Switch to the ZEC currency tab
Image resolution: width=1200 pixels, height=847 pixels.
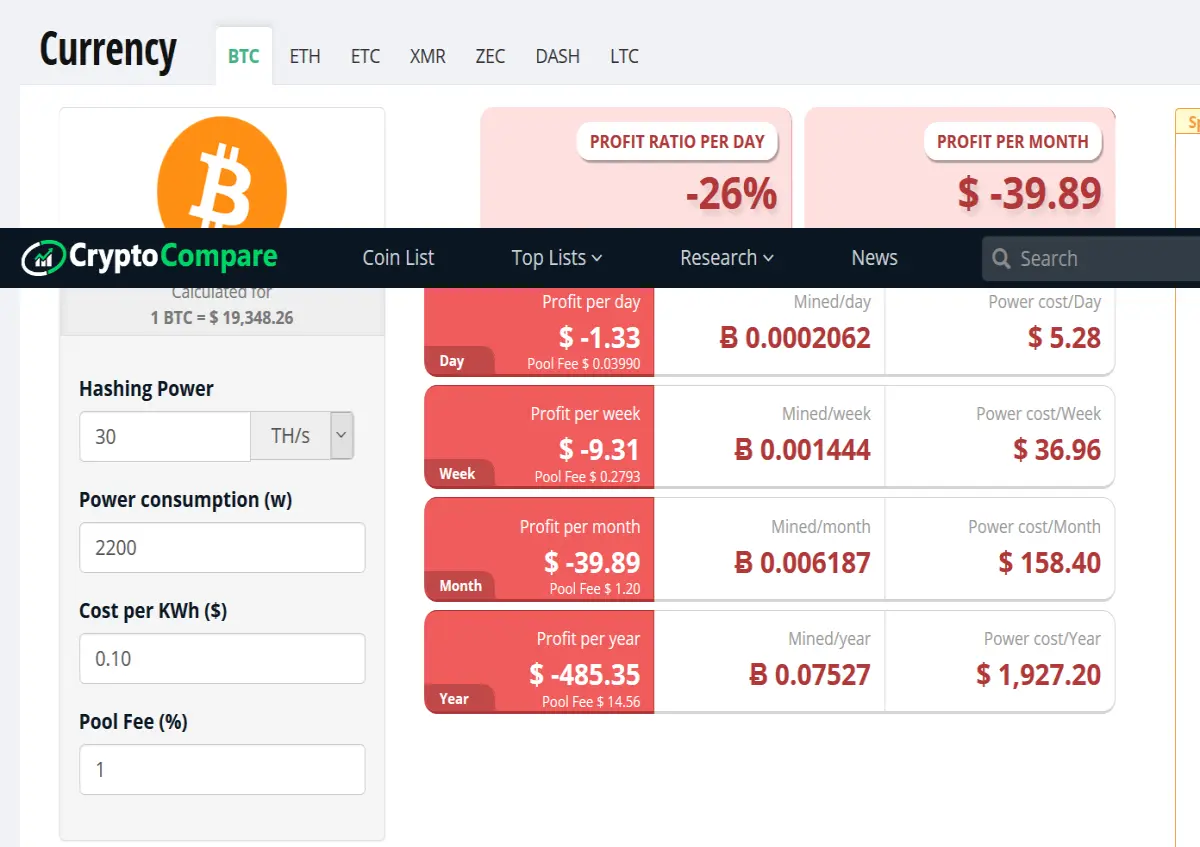[490, 56]
